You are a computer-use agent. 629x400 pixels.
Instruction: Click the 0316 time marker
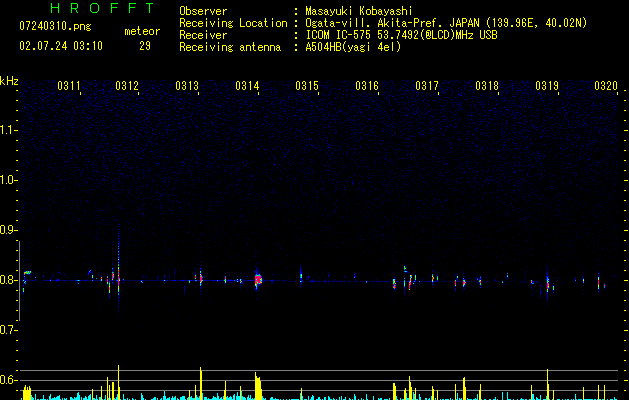[x=367, y=85]
